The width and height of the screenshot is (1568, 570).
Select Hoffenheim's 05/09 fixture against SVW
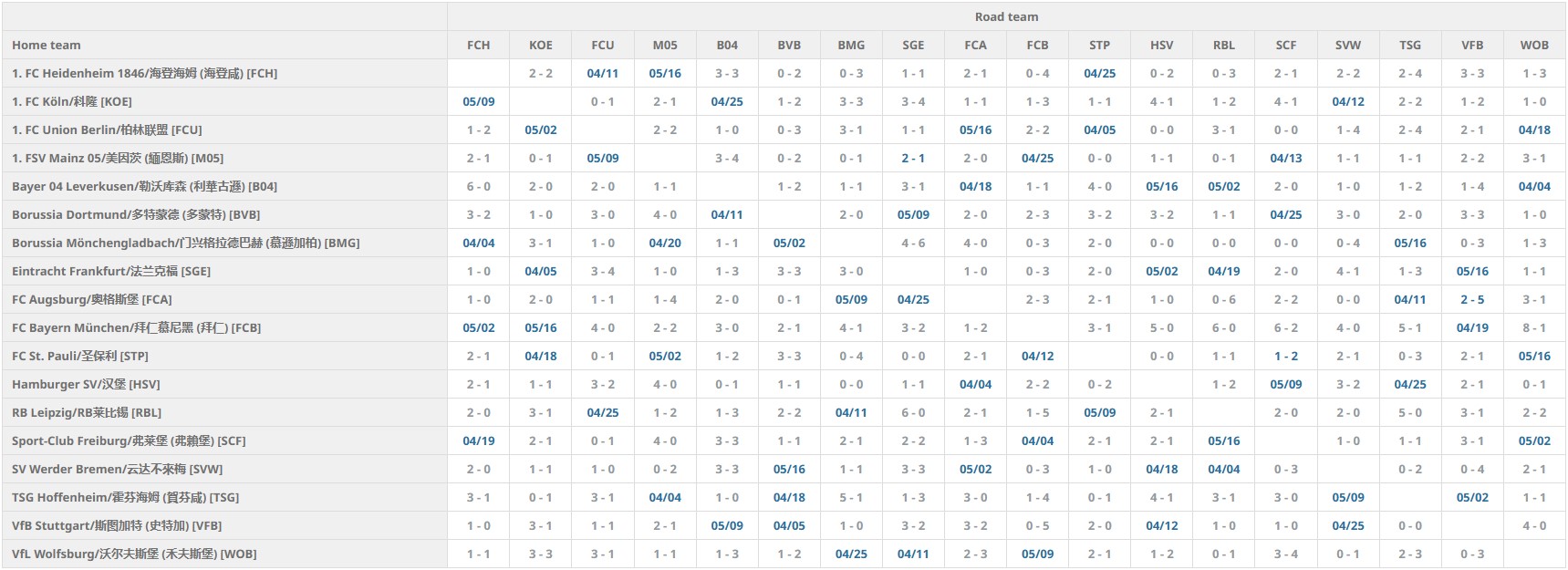pyautogui.click(x=1347, y=497)
